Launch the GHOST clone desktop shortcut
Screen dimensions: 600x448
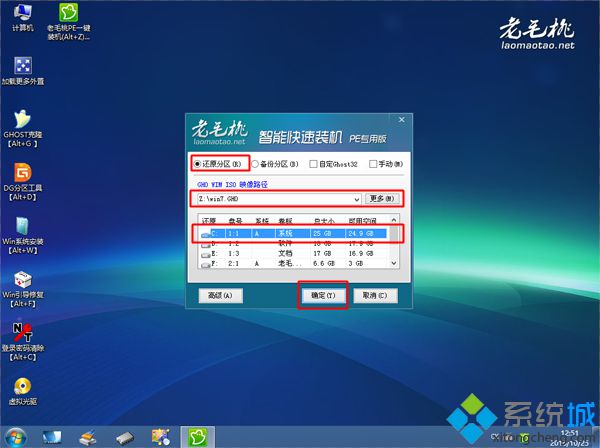pos(23,128)
